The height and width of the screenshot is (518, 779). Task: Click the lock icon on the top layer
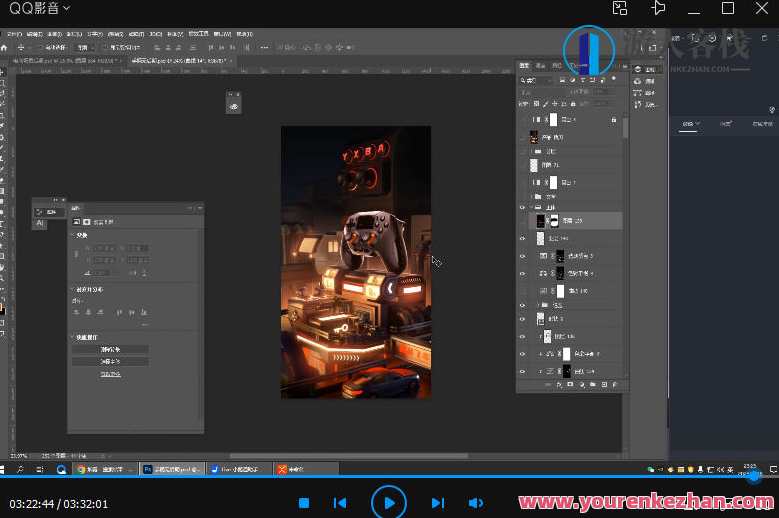(614, 119)
